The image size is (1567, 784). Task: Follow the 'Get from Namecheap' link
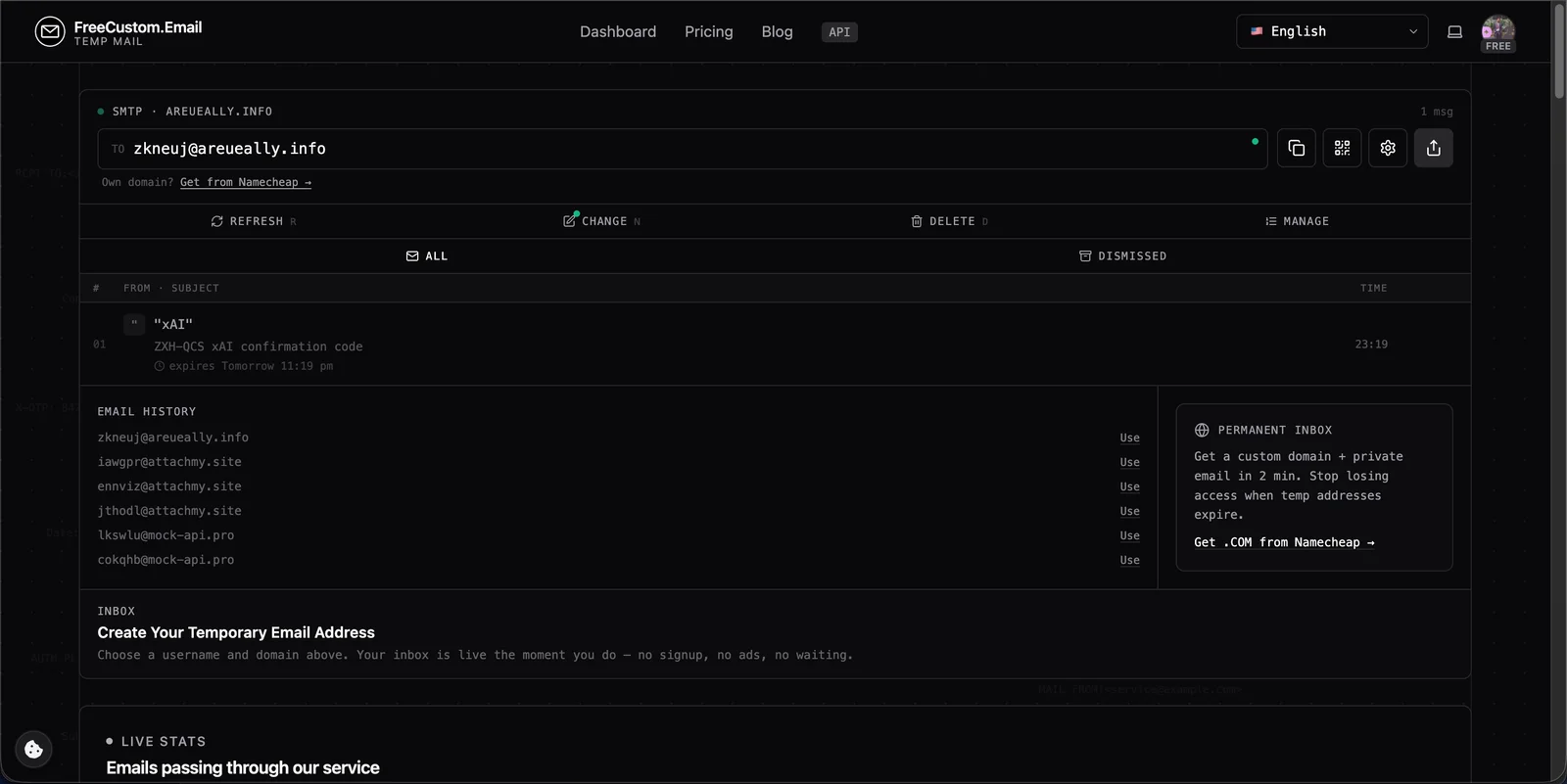246,183
